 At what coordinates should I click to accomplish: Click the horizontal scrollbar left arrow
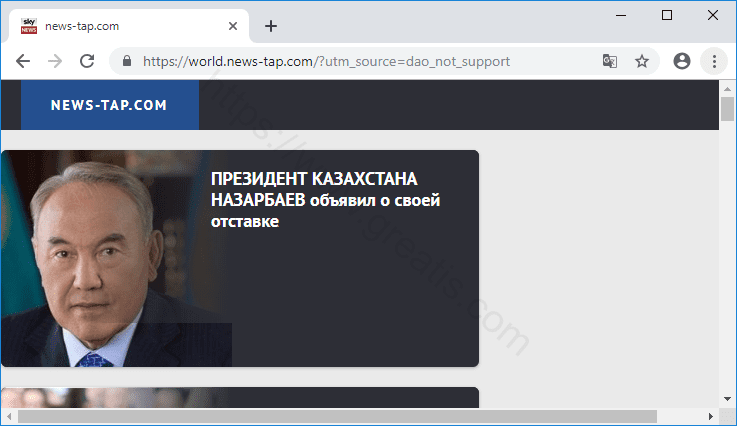coord(8,416)
